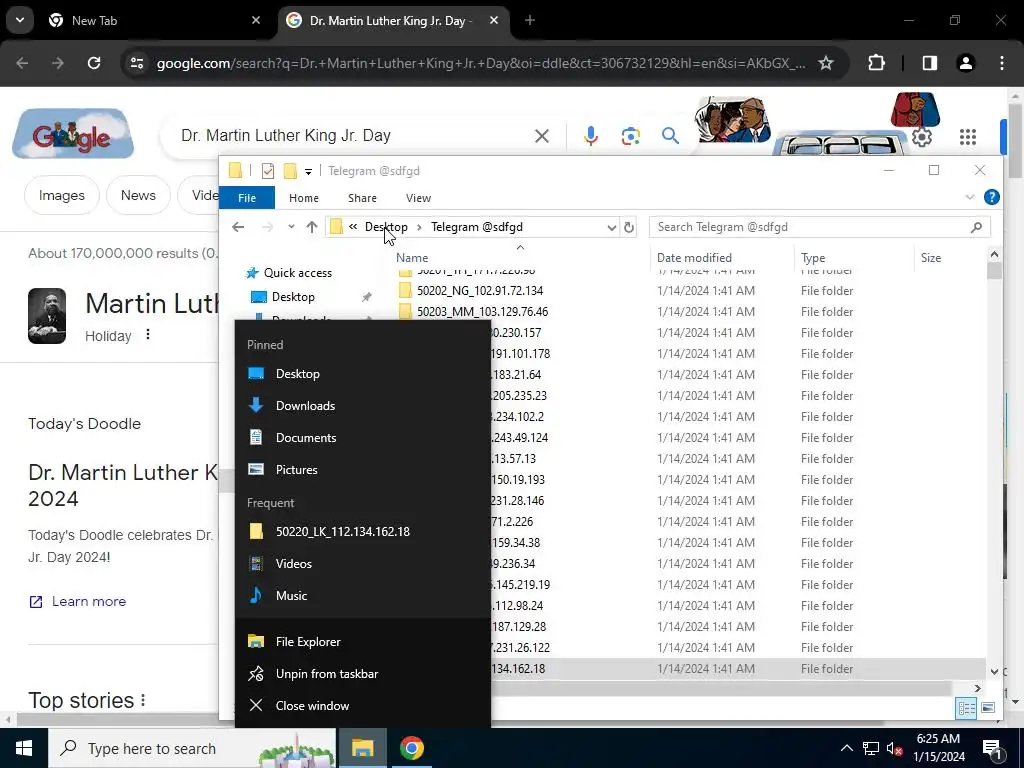
Task: Open Chrome extensions puzzle icon
Action: coord(876,63)
